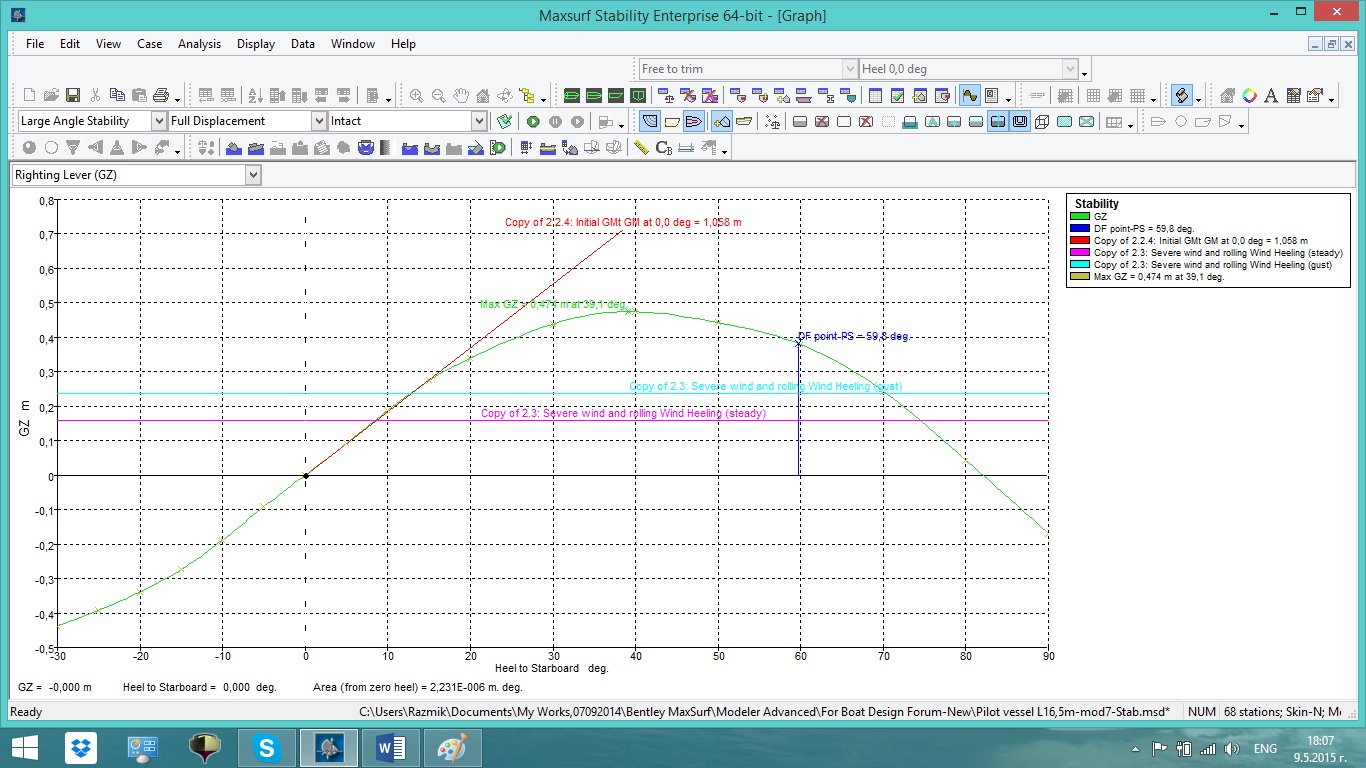The height and width of the screenshot is (768, 1366).
Task: Toggle the highlighted paint render button
Action: 1182,96
